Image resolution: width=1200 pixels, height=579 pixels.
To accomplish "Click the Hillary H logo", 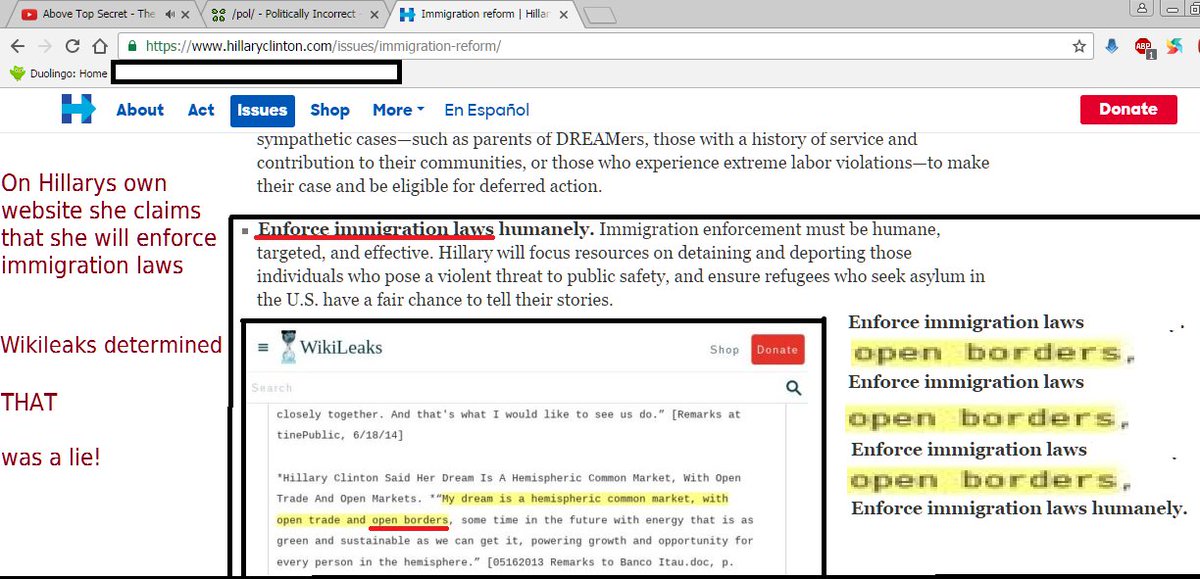I will click(77, 109).
